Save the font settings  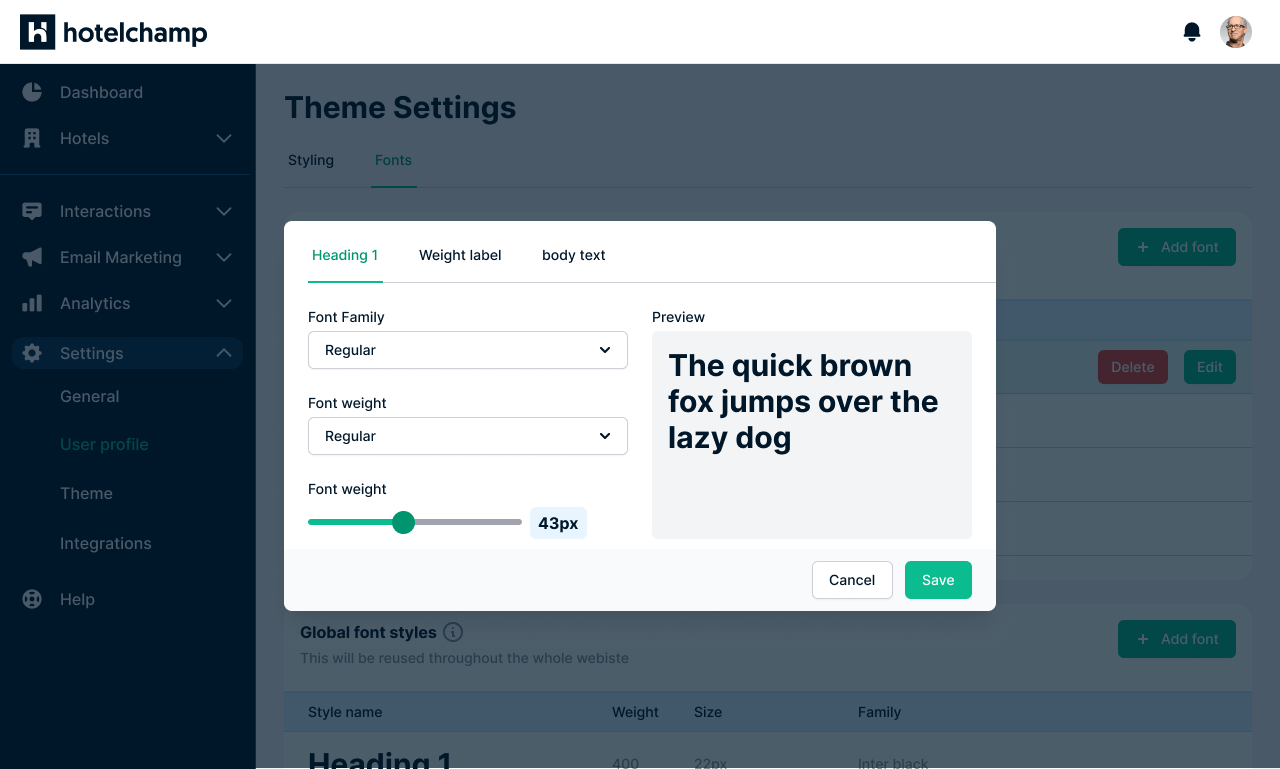[938, 580]
